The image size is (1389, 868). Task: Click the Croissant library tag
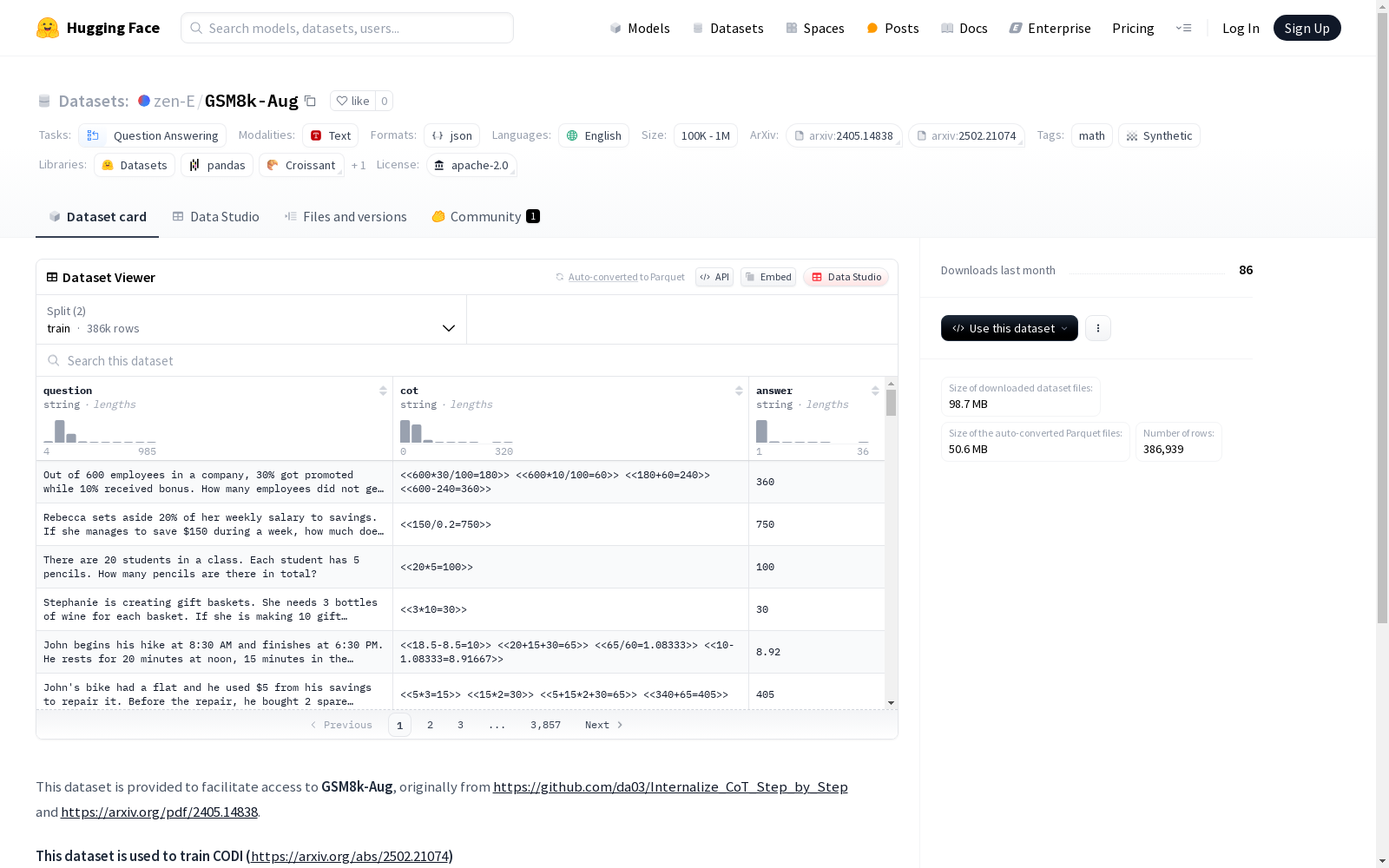[x=301, y=165]
